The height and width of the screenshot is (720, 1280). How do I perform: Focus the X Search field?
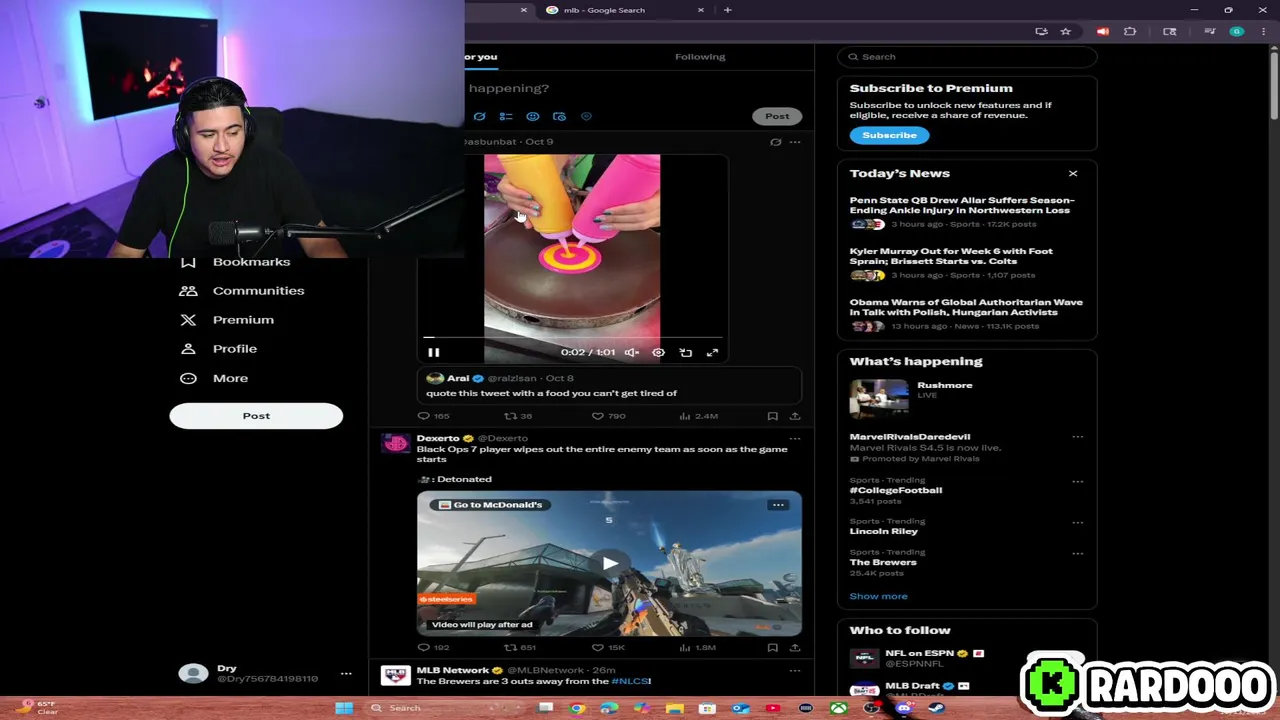[967, 57]
